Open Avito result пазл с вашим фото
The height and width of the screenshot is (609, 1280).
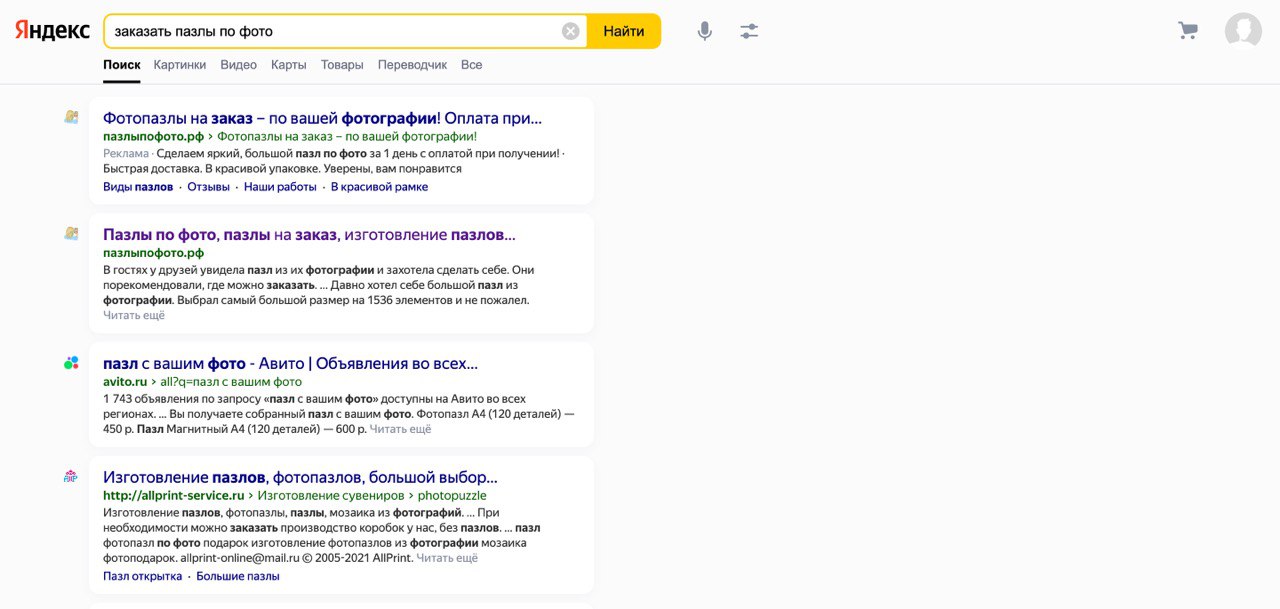point(290,363)
